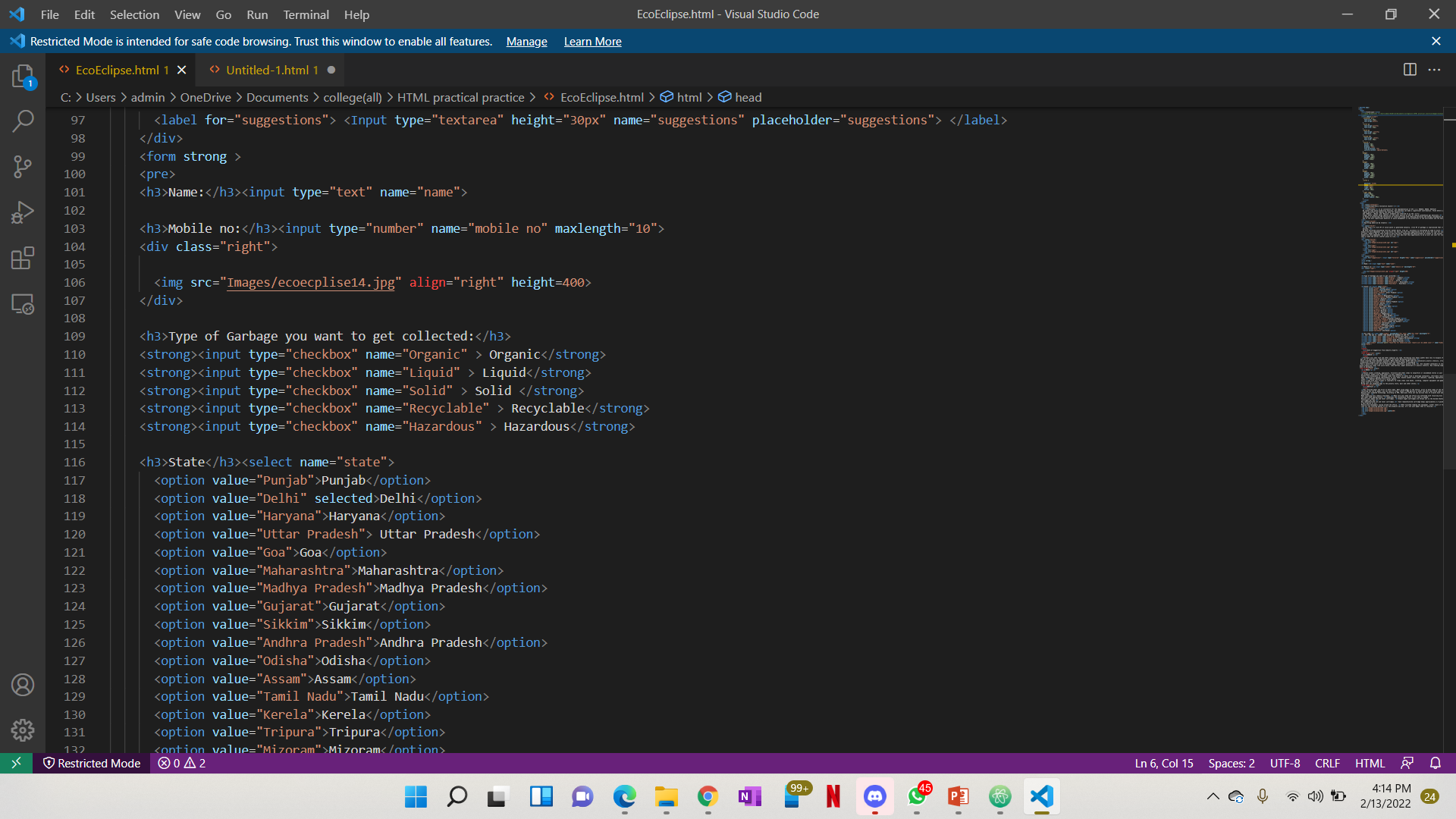Image resolution: width=1456 pixels, height=819 pixels.
Task: Open the Extensions view
Action: click(x=23, y=258)
